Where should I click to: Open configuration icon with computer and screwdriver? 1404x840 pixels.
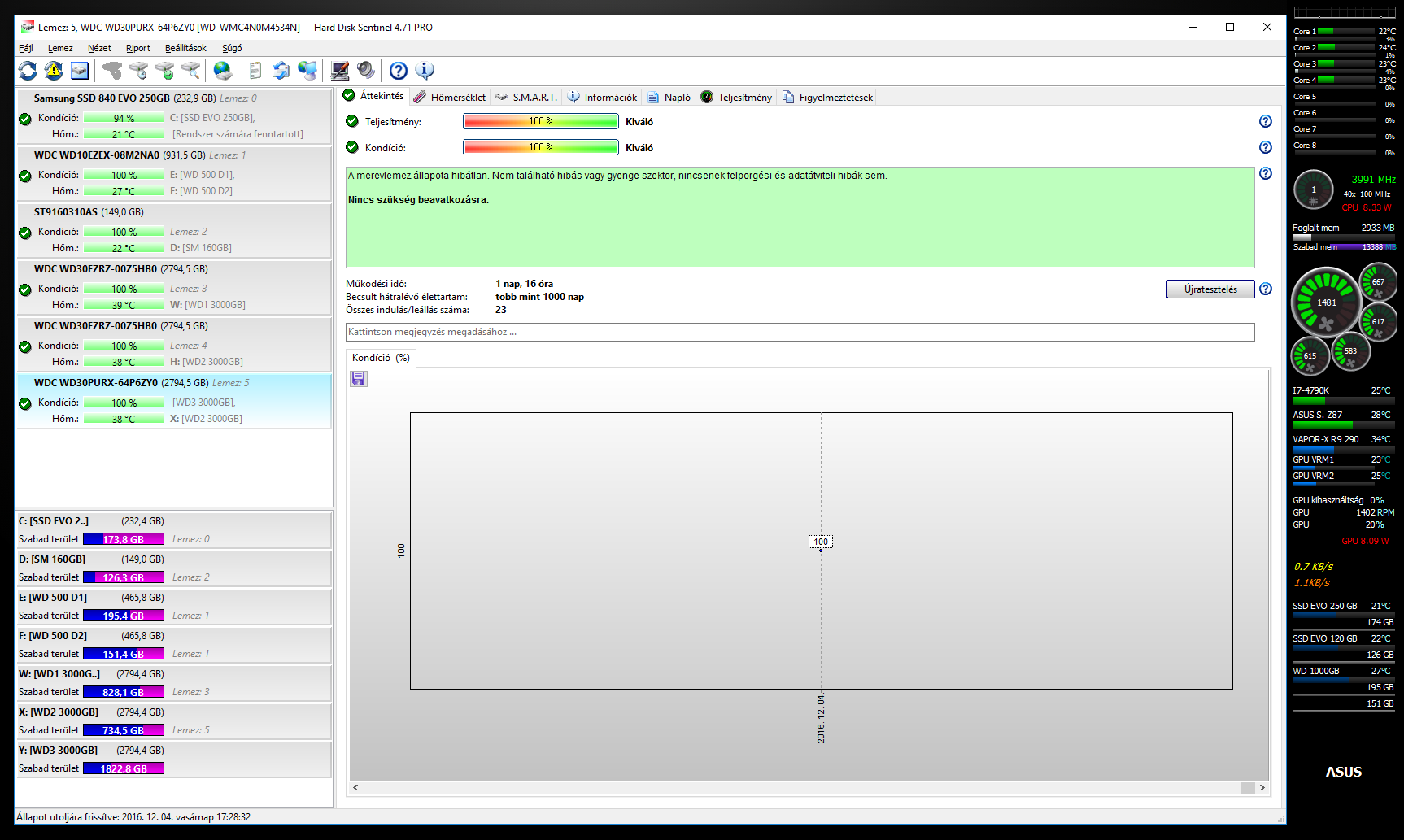coord(339,71)
